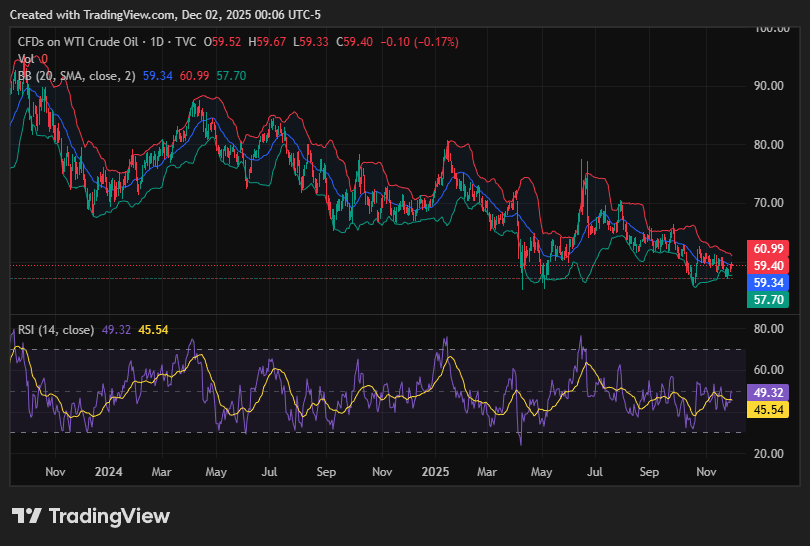Click the TradingView wordmark link
Screen dimensions: 810x546
tap(108, 516)
